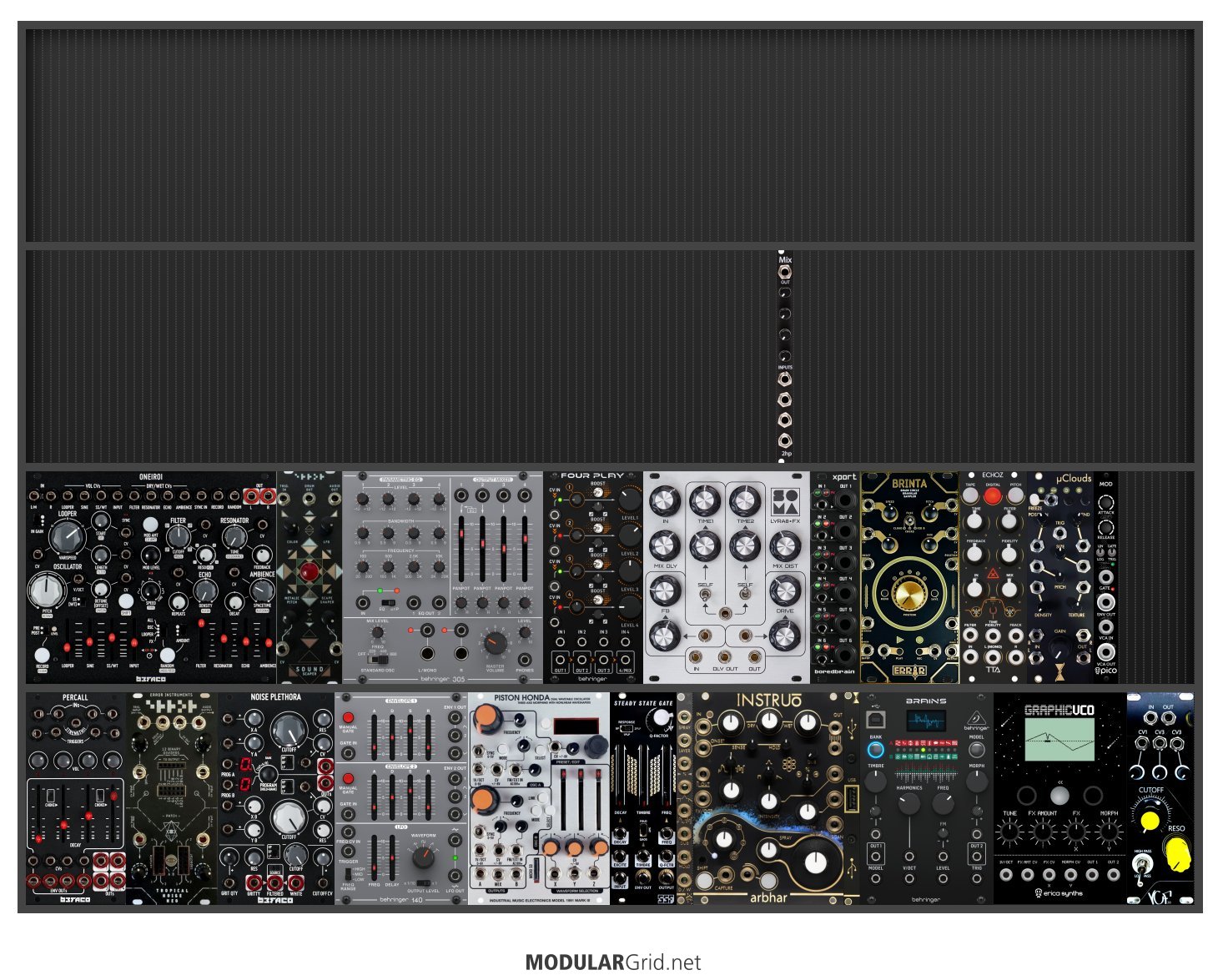Select the PITCH button on Echoz
Screen dimensions: 1228x980
[x=1015, y=495]
